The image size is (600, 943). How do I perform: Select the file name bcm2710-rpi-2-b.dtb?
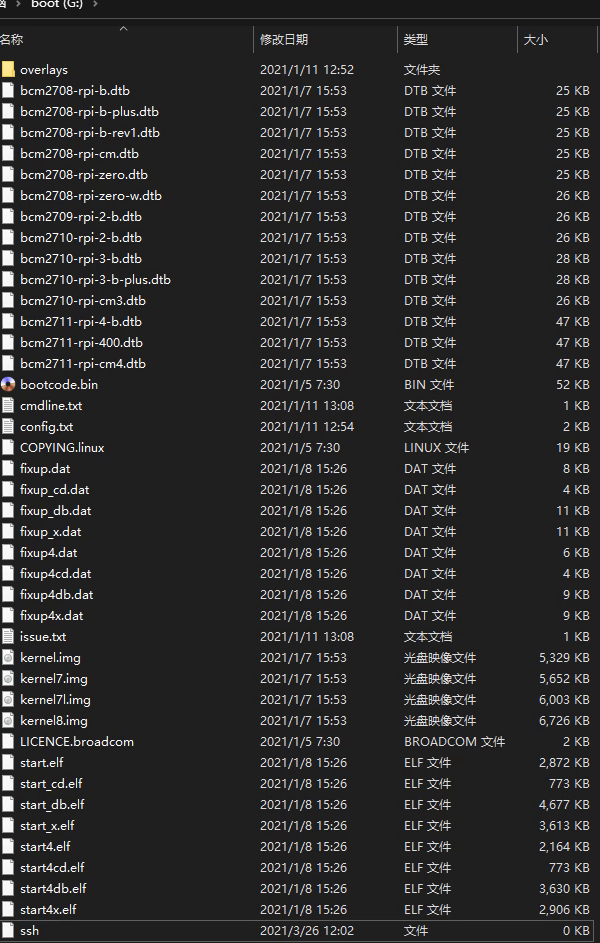coord(81,238)
